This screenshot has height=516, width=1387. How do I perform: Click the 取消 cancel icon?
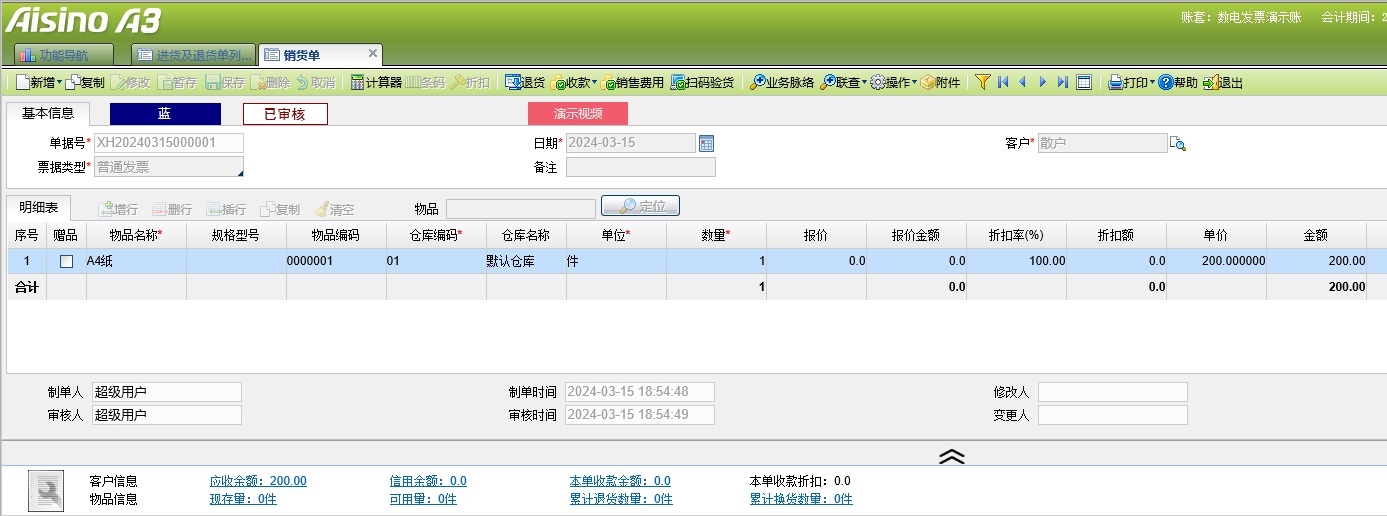(x=303, y=83)
